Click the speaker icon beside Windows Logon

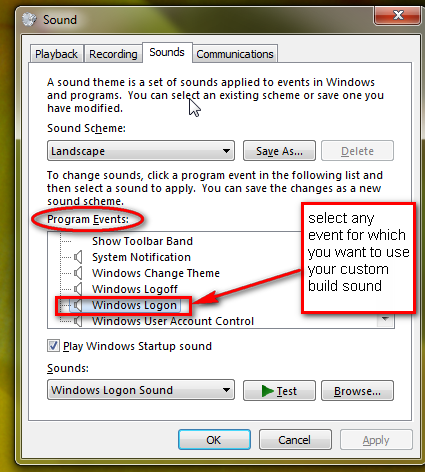pyautogui.click(x=78, y=305)
